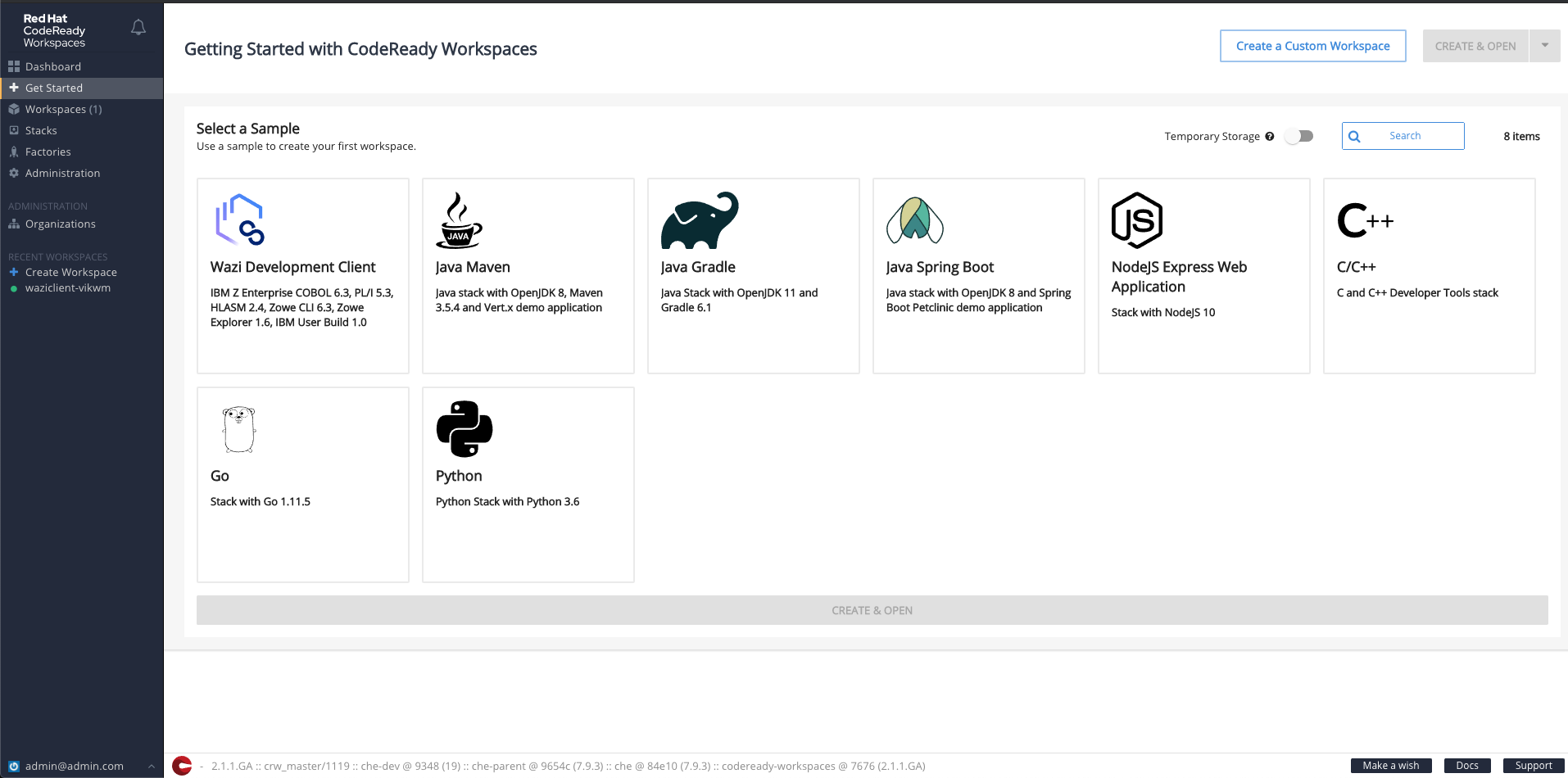
Task: Click the Stacks sidebar icon
Action: tap(14, 130)
